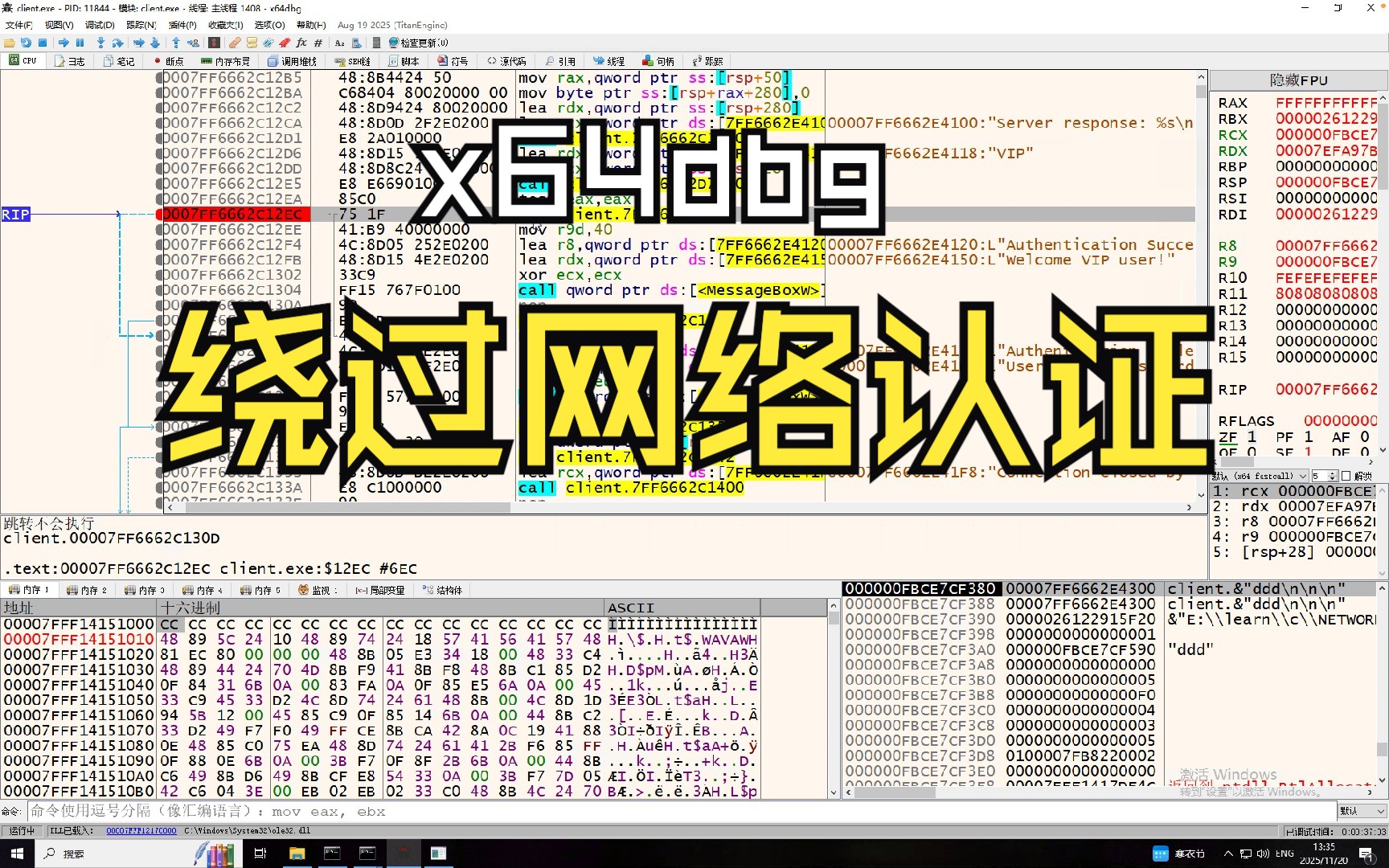Image resolution: width=1389 pixels, height=868 pixels.
Task: Click the step into icon
Action: pyautogui.click(x=100, y=43)
